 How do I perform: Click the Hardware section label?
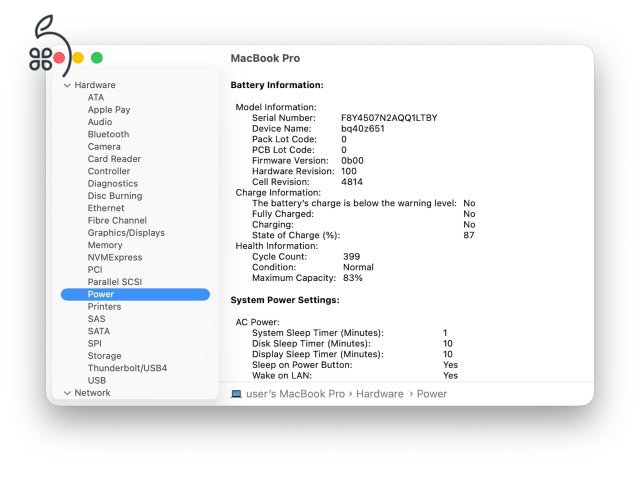95,85
